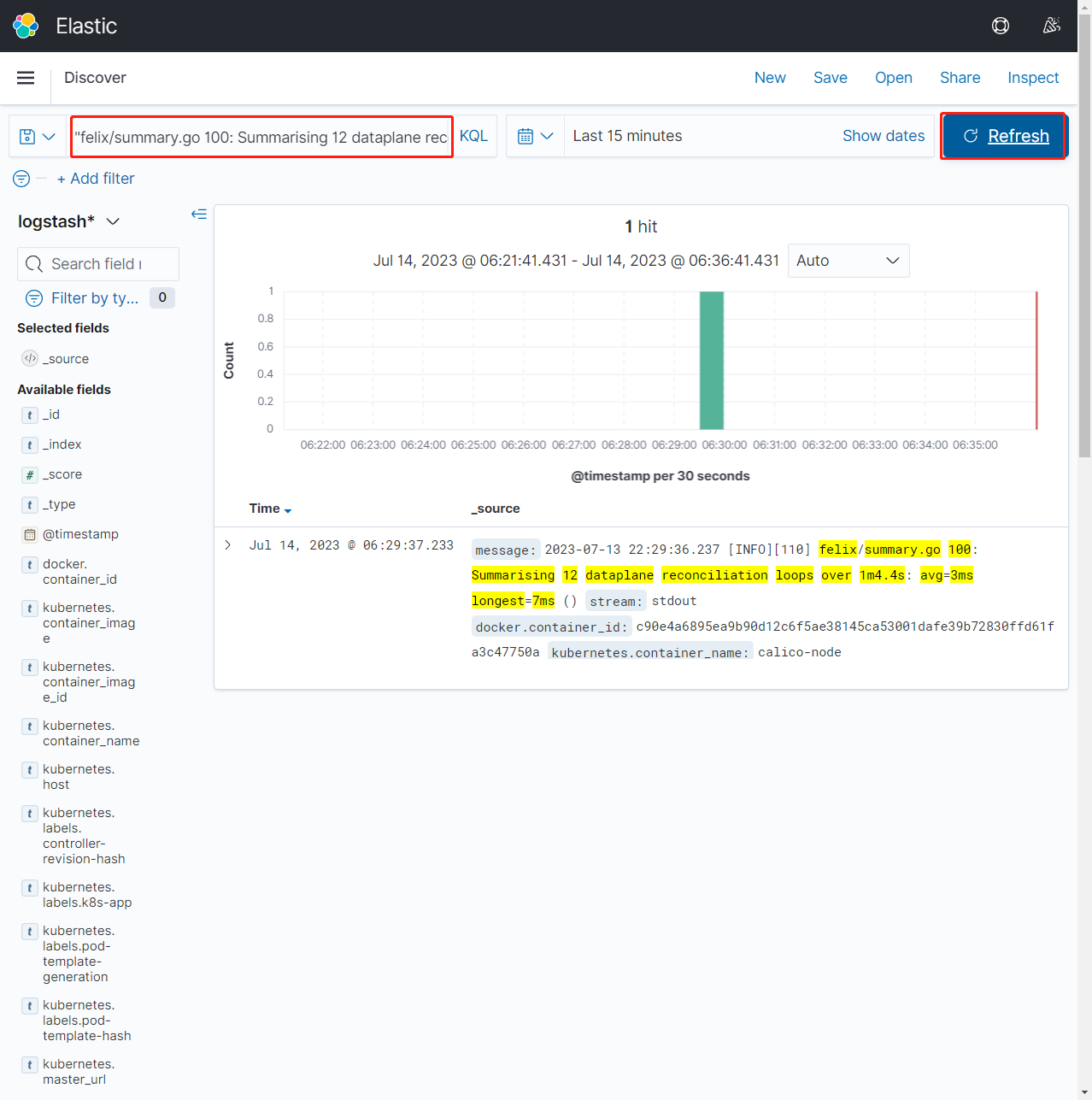Click the KQL query input box
Viewport: 1092px width, 1100px height.
tap(261, 137)
